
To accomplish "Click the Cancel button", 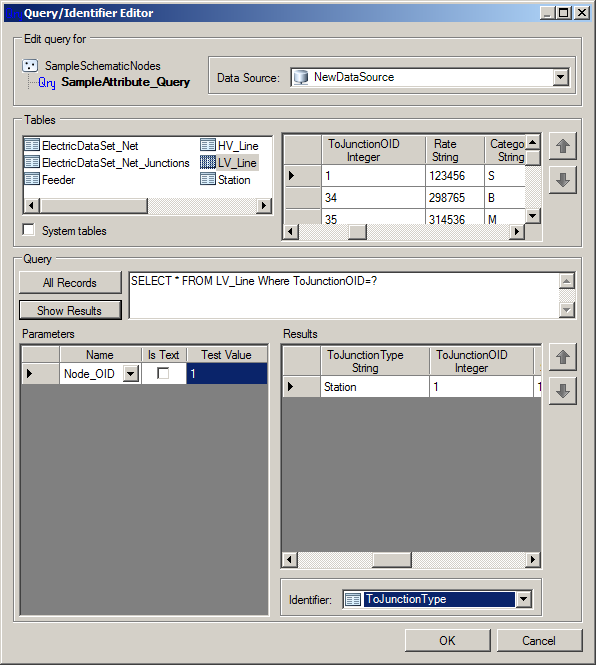I will 539,640.
